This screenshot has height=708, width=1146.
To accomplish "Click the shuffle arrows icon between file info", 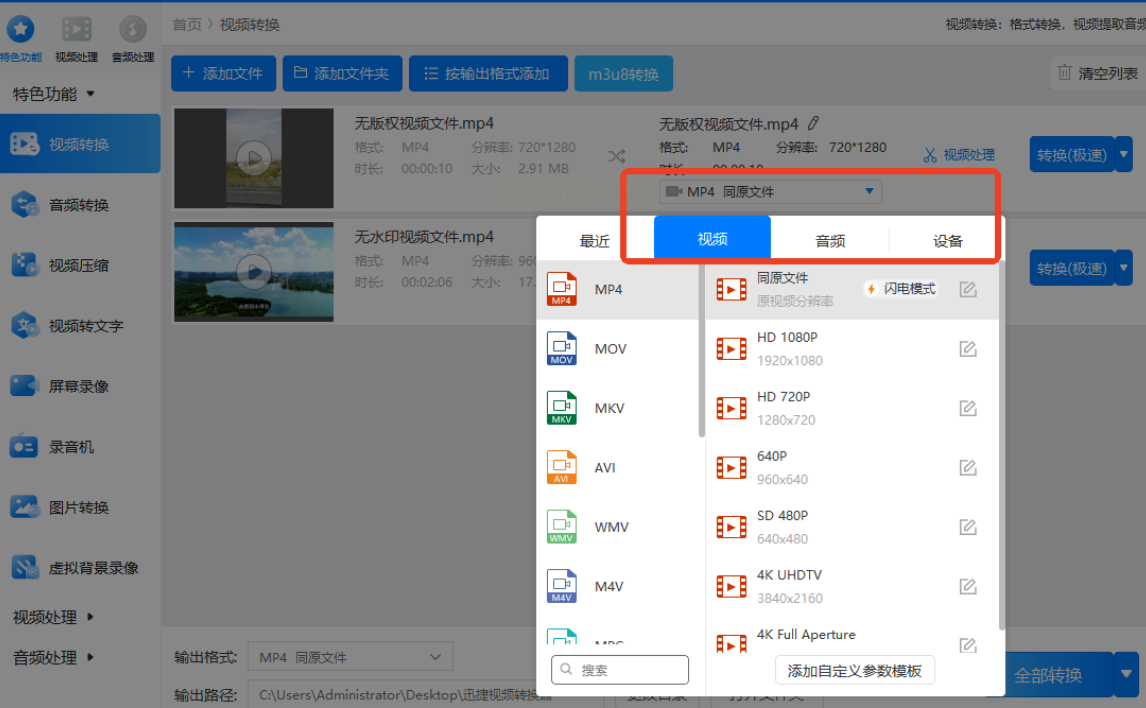I will pyautogui.click(x=616, y=156).
